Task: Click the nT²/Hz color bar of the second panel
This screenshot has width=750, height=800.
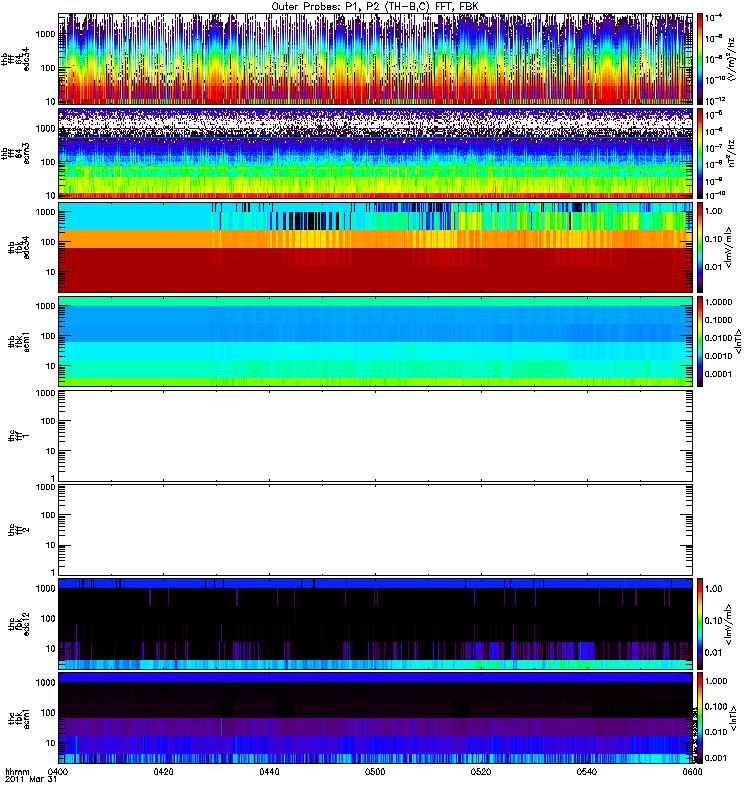Action: (701, 153)
